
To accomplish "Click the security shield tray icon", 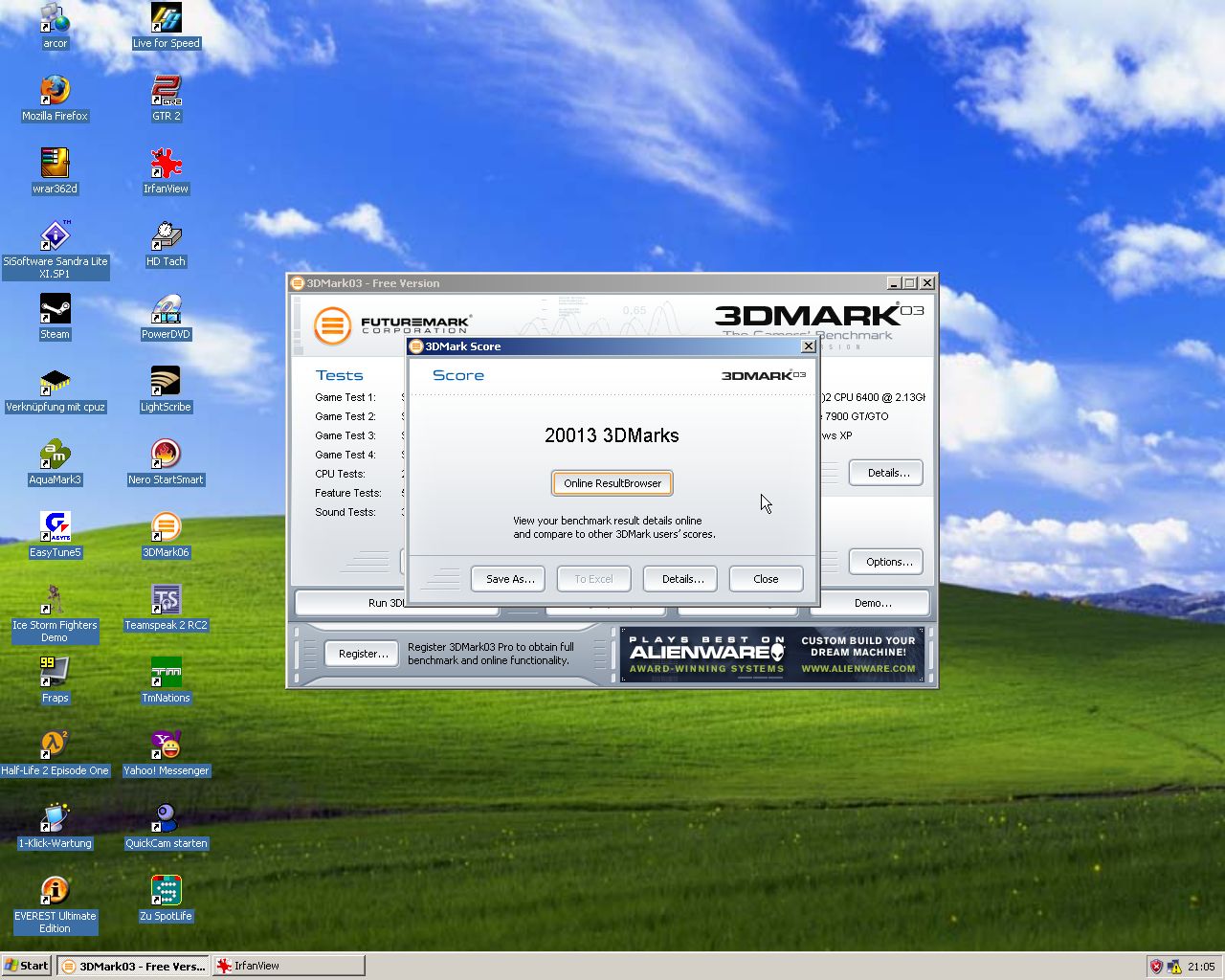I will tap(1156, 967).
